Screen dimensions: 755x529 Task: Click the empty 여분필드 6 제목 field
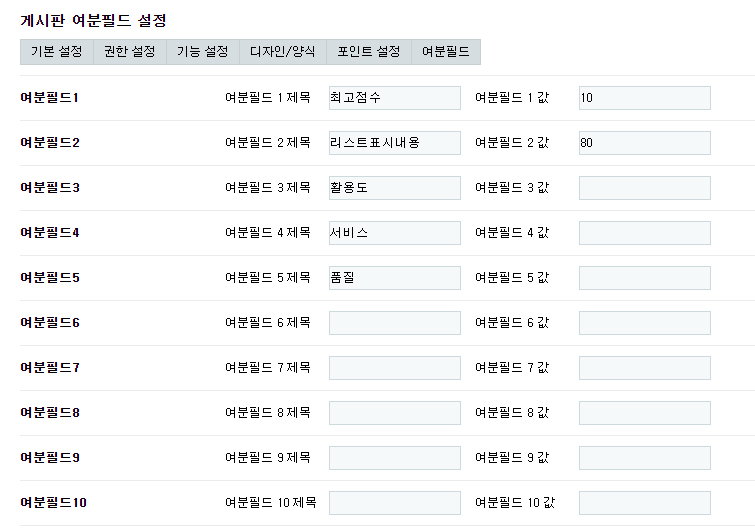pyautogui.click(x=394, y=323)
